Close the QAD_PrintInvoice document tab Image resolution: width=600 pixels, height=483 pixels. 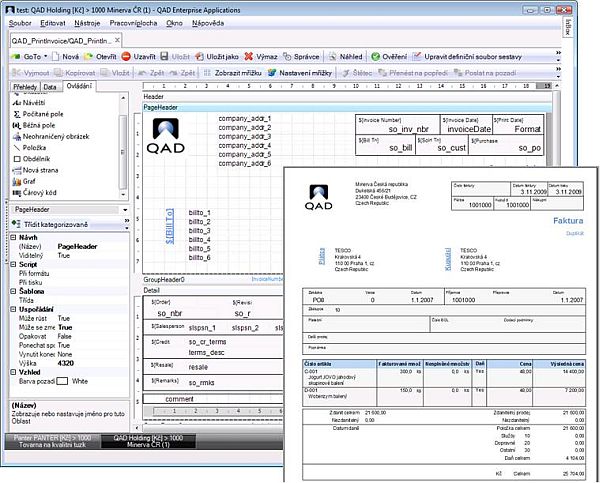[117, 40]
